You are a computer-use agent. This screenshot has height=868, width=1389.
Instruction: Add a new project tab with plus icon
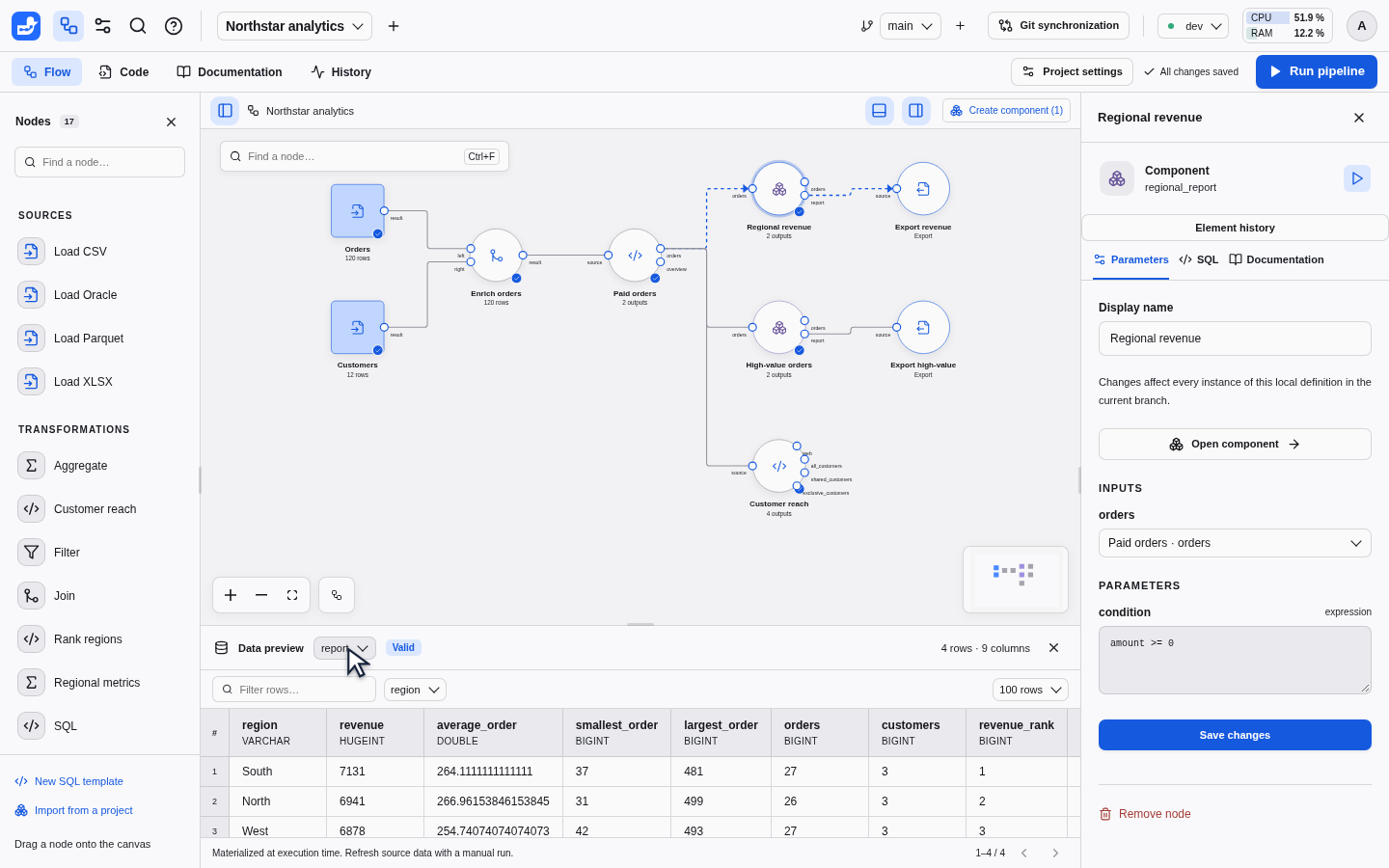click(394, 26)
